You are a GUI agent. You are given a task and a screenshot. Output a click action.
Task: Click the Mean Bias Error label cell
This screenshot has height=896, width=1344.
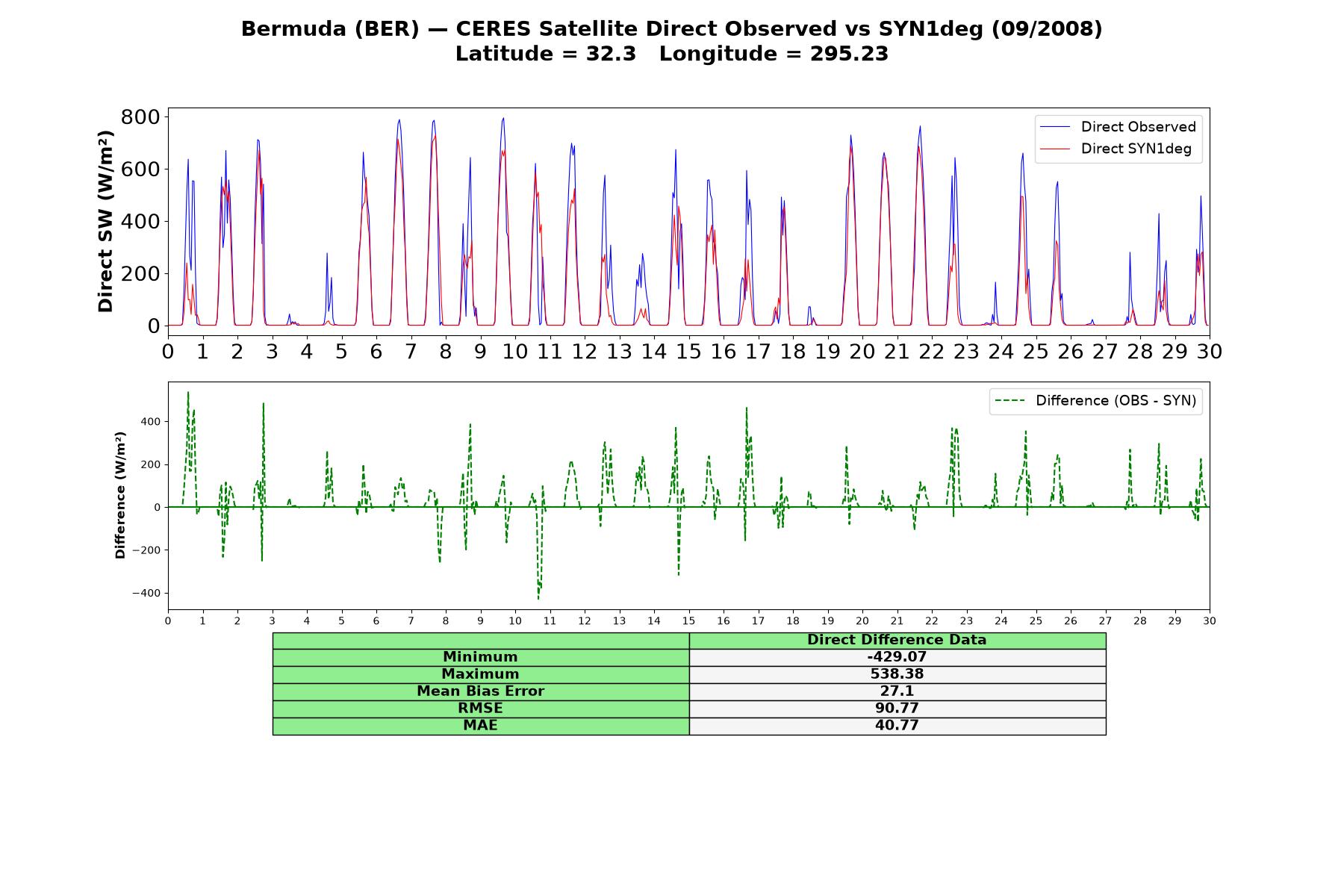(480, 691)
